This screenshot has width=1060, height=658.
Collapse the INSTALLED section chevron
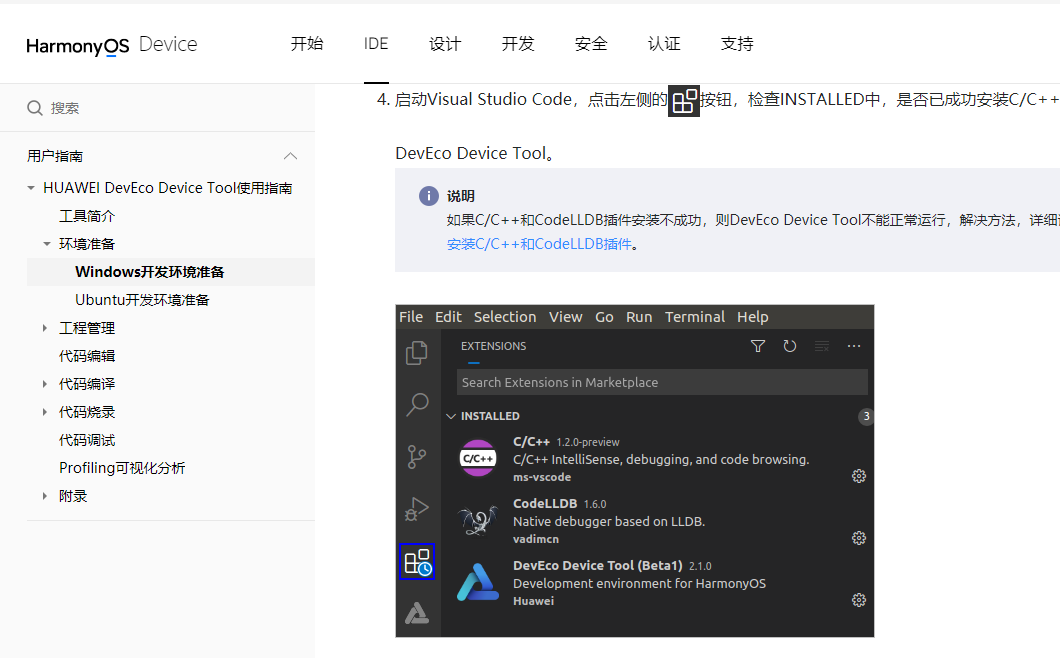click(x=451, y=417)
